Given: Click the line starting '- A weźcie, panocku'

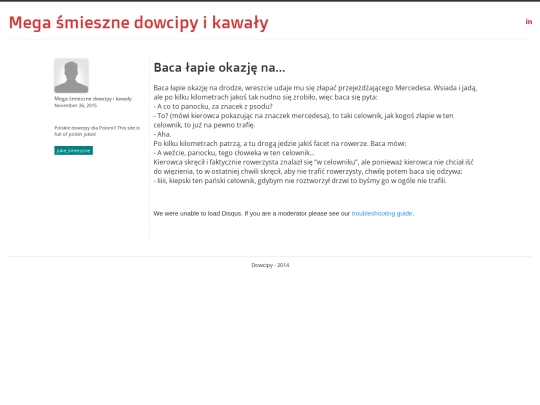Looking at the screenshot, I should (234, 153).
